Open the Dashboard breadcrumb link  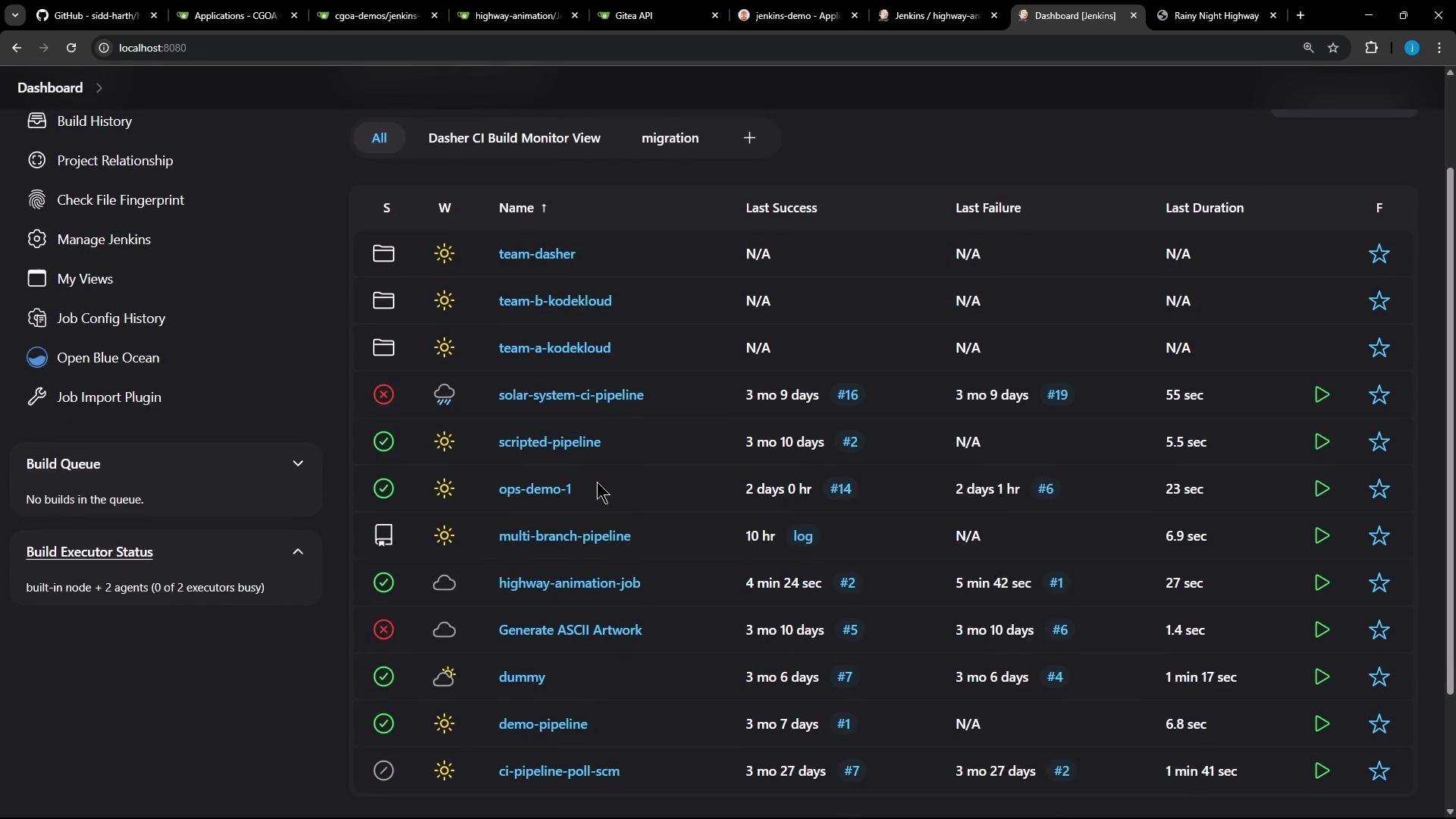[50, 88]
